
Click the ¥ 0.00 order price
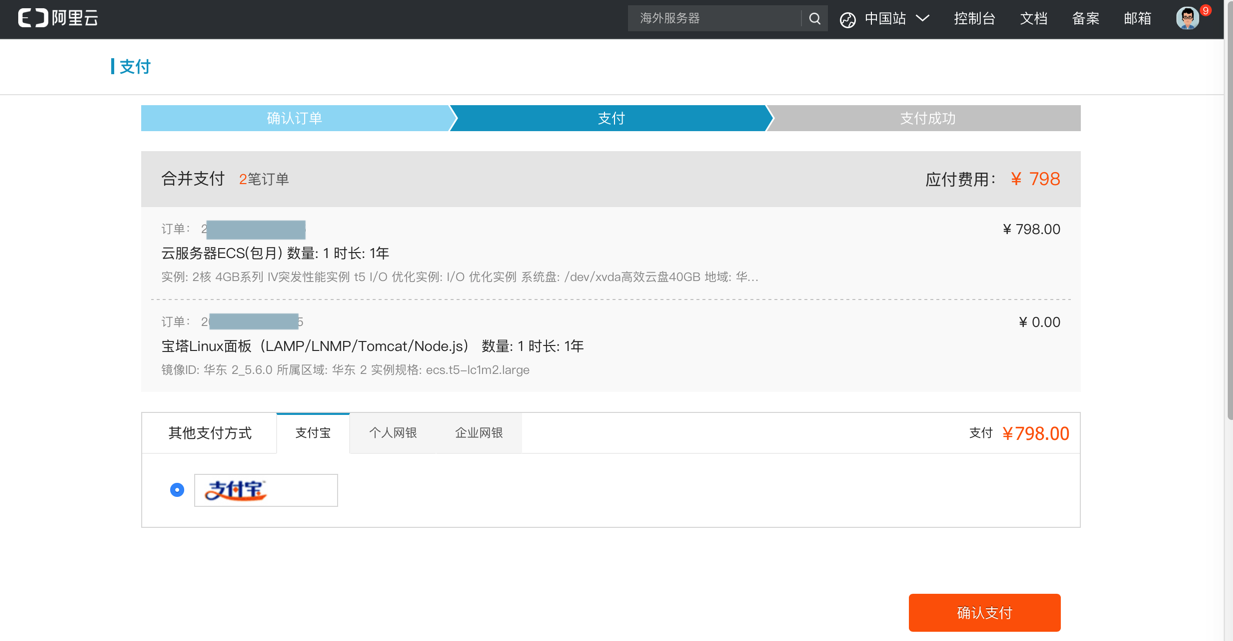pyautogui.click(x=1039, y=322)
